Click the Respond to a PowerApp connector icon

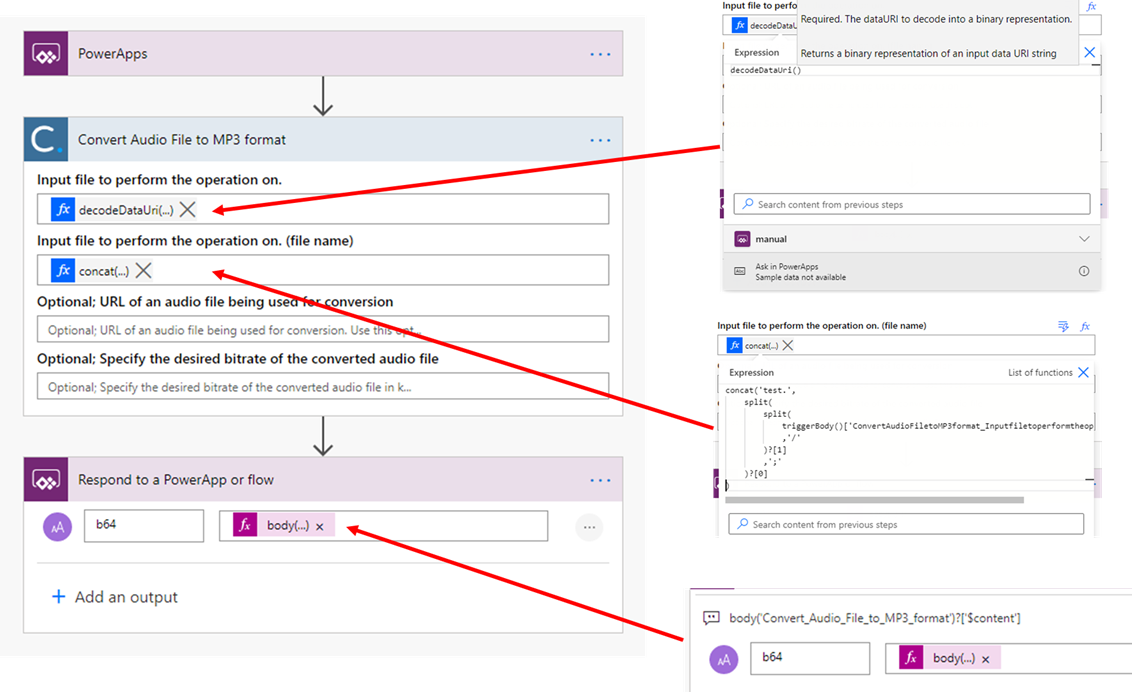(46, 479)
